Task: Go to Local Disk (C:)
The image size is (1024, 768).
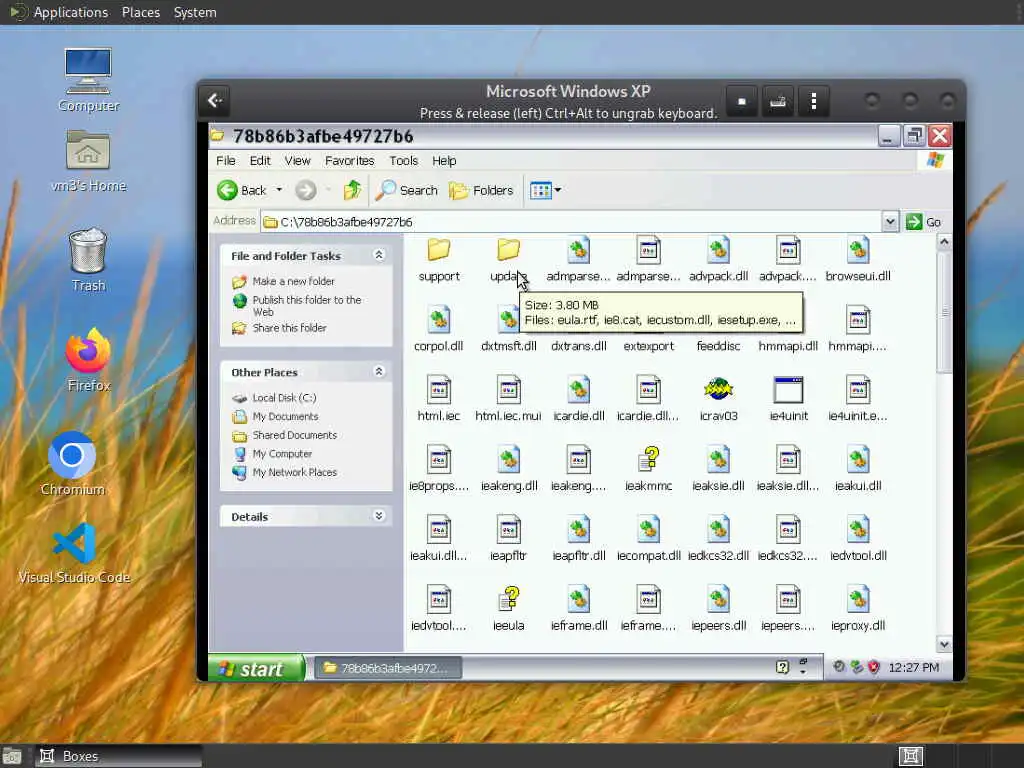Action: (284, 398)
